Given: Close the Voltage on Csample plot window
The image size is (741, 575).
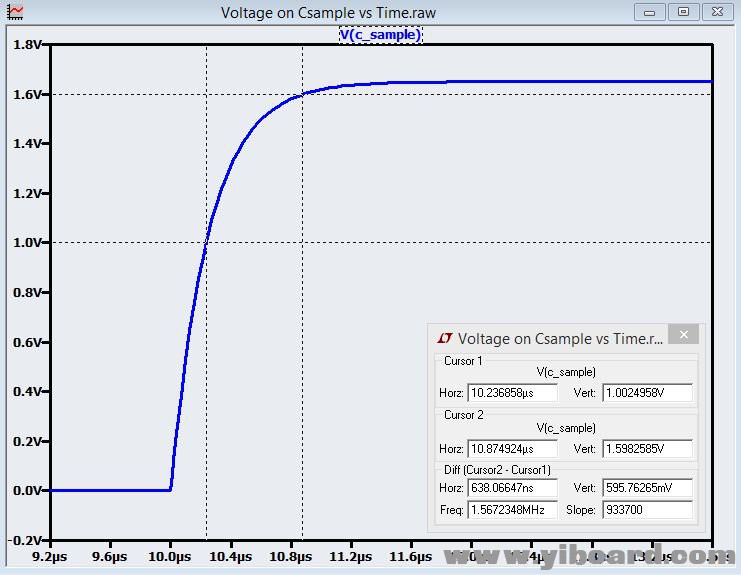Looking at the screenshot, I should pos(716,12).
